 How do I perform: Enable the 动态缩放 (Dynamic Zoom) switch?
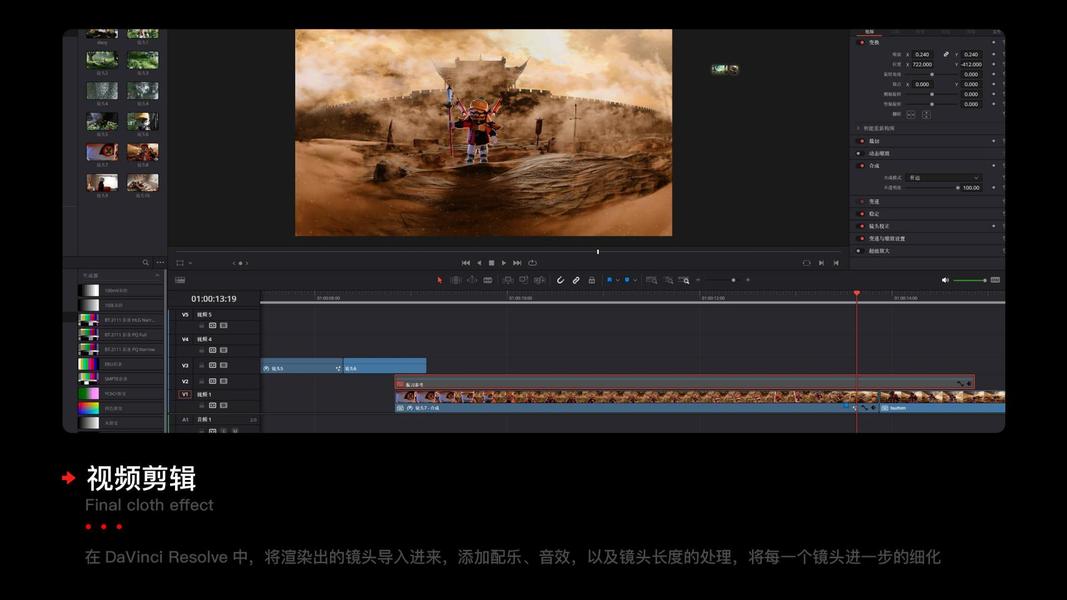pyautogui.click(x=859, y=153)
